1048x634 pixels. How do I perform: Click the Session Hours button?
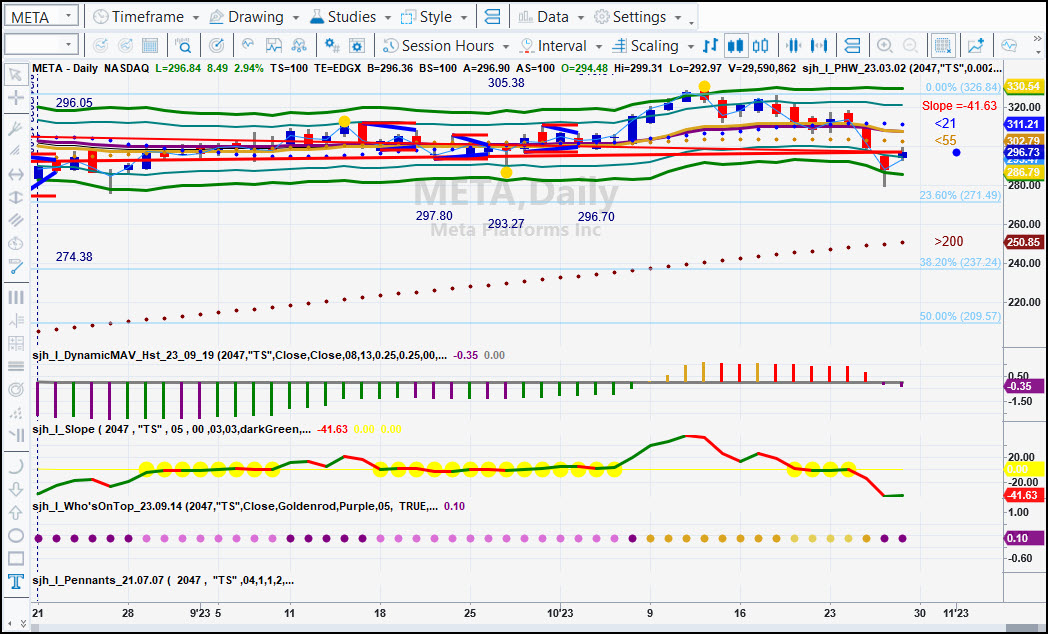[438, 45]
